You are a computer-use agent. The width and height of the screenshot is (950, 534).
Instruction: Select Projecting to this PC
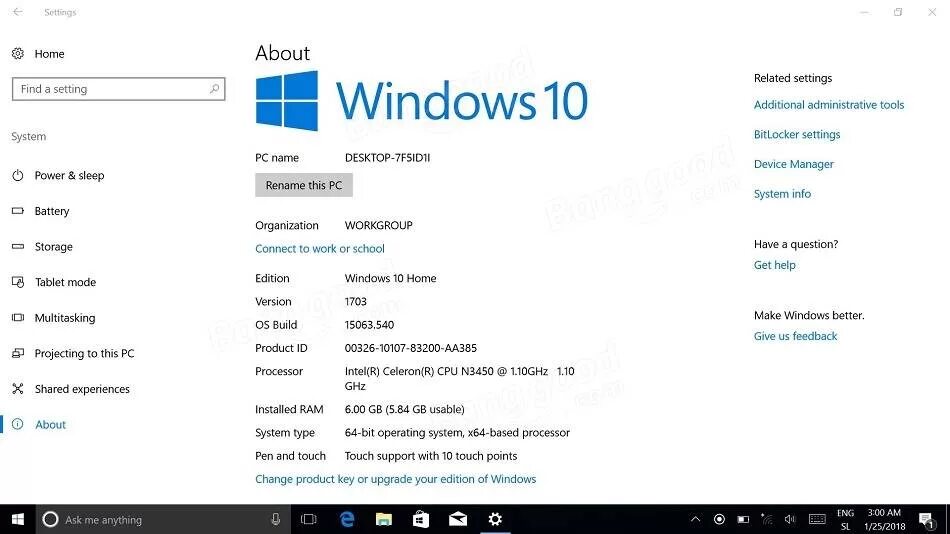click(x=84, y=353)
